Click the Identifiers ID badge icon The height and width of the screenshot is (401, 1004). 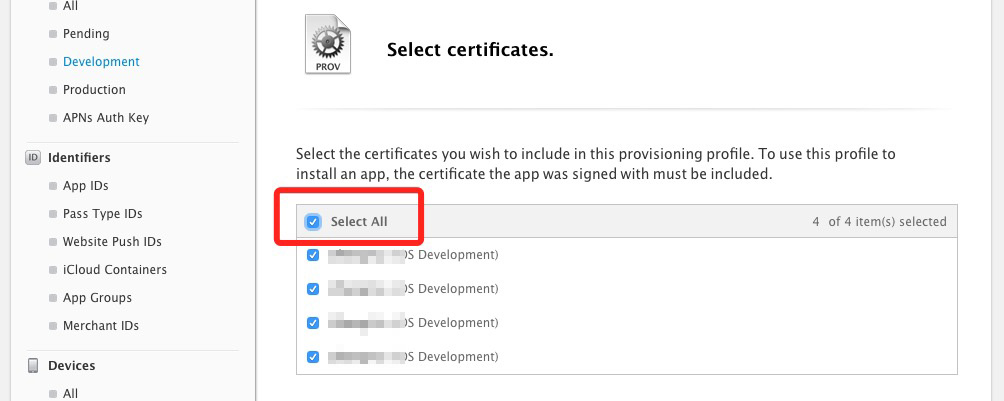[x=32, y=157]
